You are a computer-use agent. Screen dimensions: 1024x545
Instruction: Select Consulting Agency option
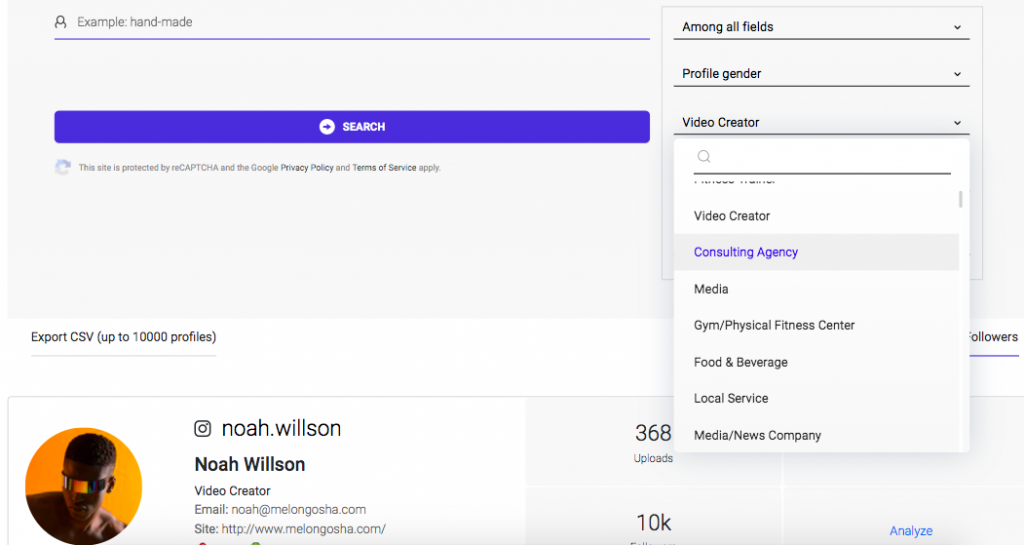tap(816, 252)
